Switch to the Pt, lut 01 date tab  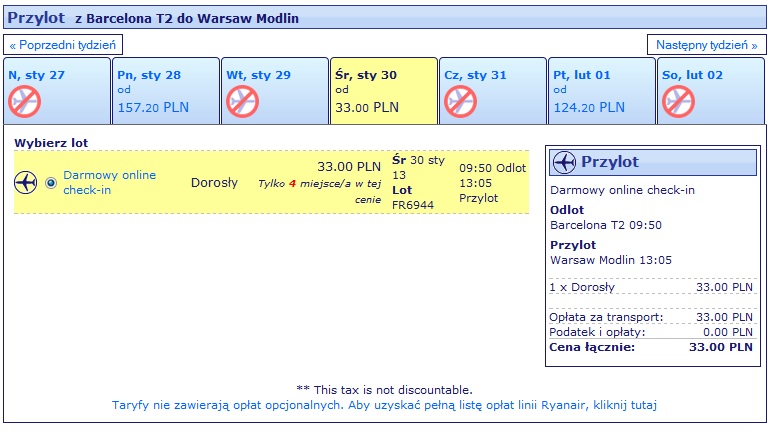coord(601,91)
